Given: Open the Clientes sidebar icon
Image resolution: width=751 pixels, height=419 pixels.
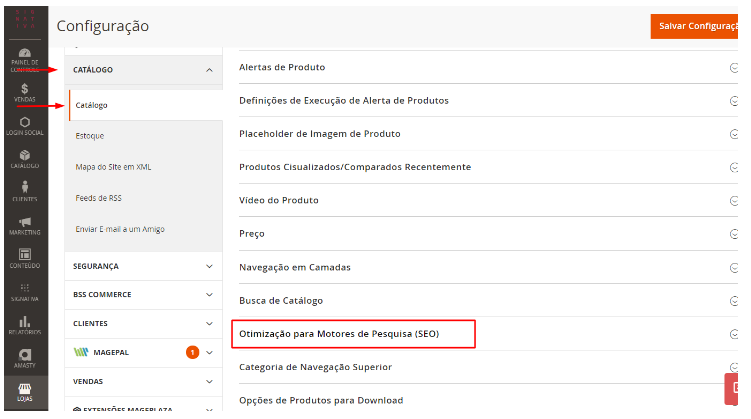Looking at the screenshot, I should 24,192.
